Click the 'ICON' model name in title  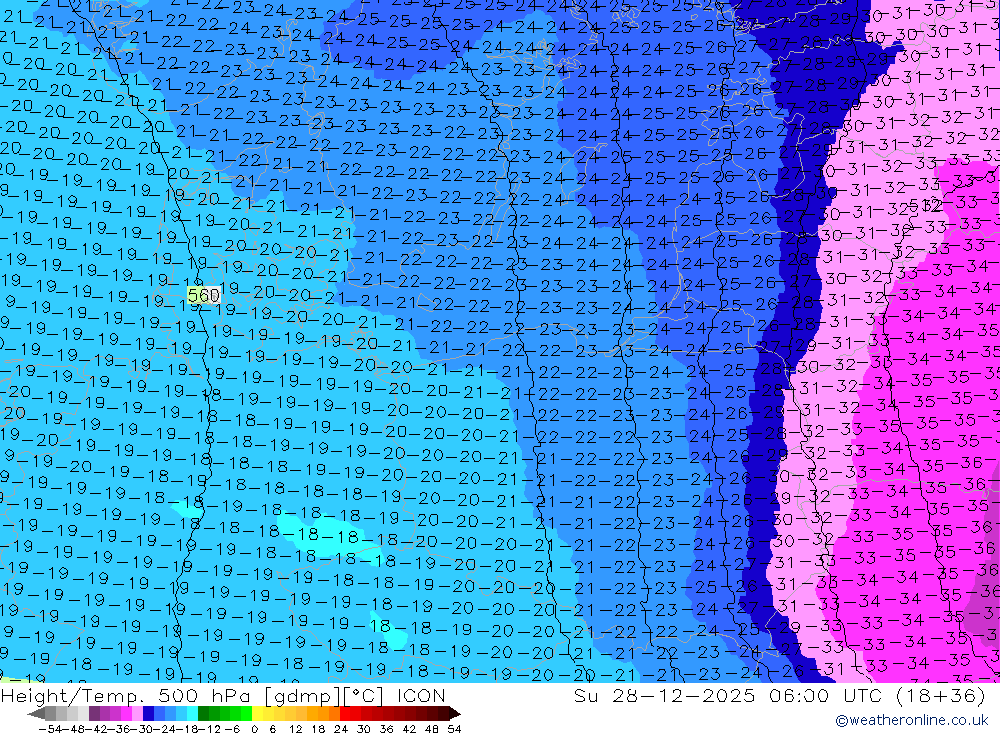click(x=421, y=695)
